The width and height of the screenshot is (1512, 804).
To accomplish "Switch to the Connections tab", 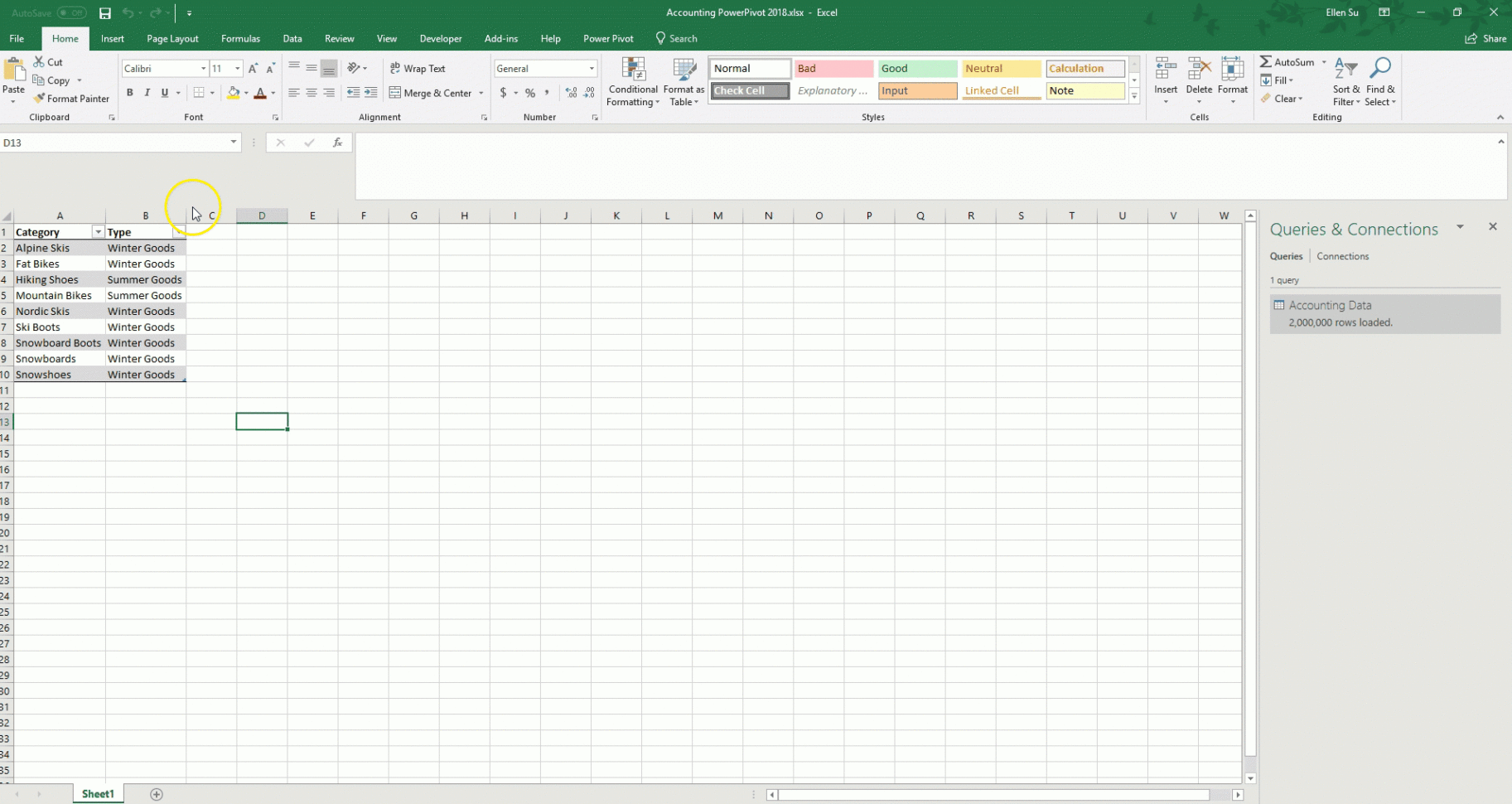I will (1342, 255).
